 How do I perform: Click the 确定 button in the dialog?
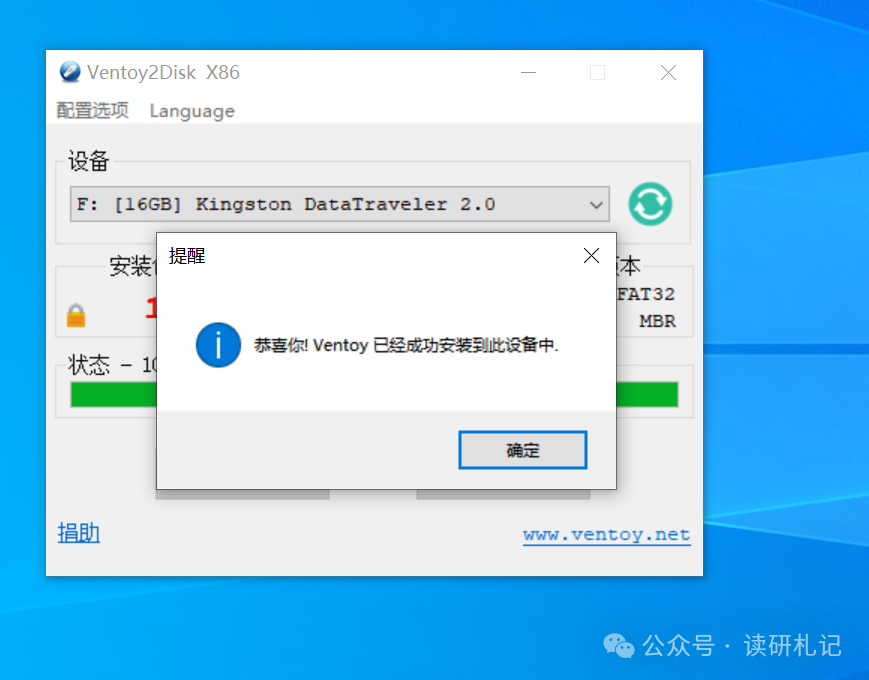[x=523, y=450]
